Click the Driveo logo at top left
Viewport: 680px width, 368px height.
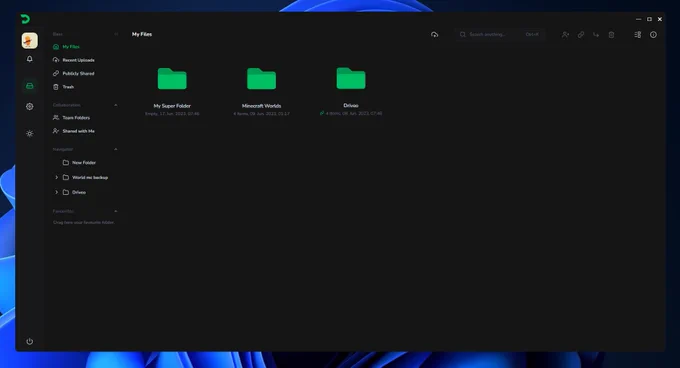25,19
